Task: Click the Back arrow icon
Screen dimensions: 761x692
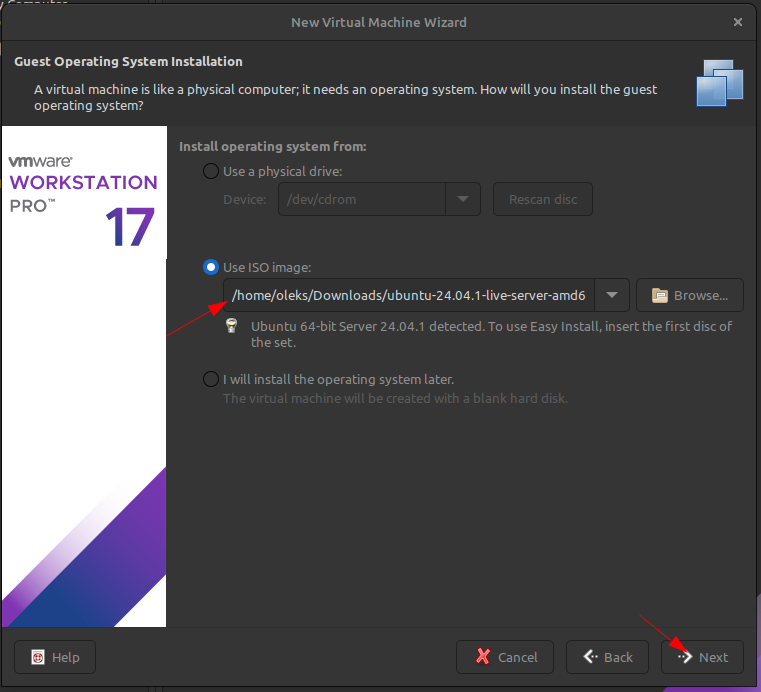Action: click(x=591, y=657)
